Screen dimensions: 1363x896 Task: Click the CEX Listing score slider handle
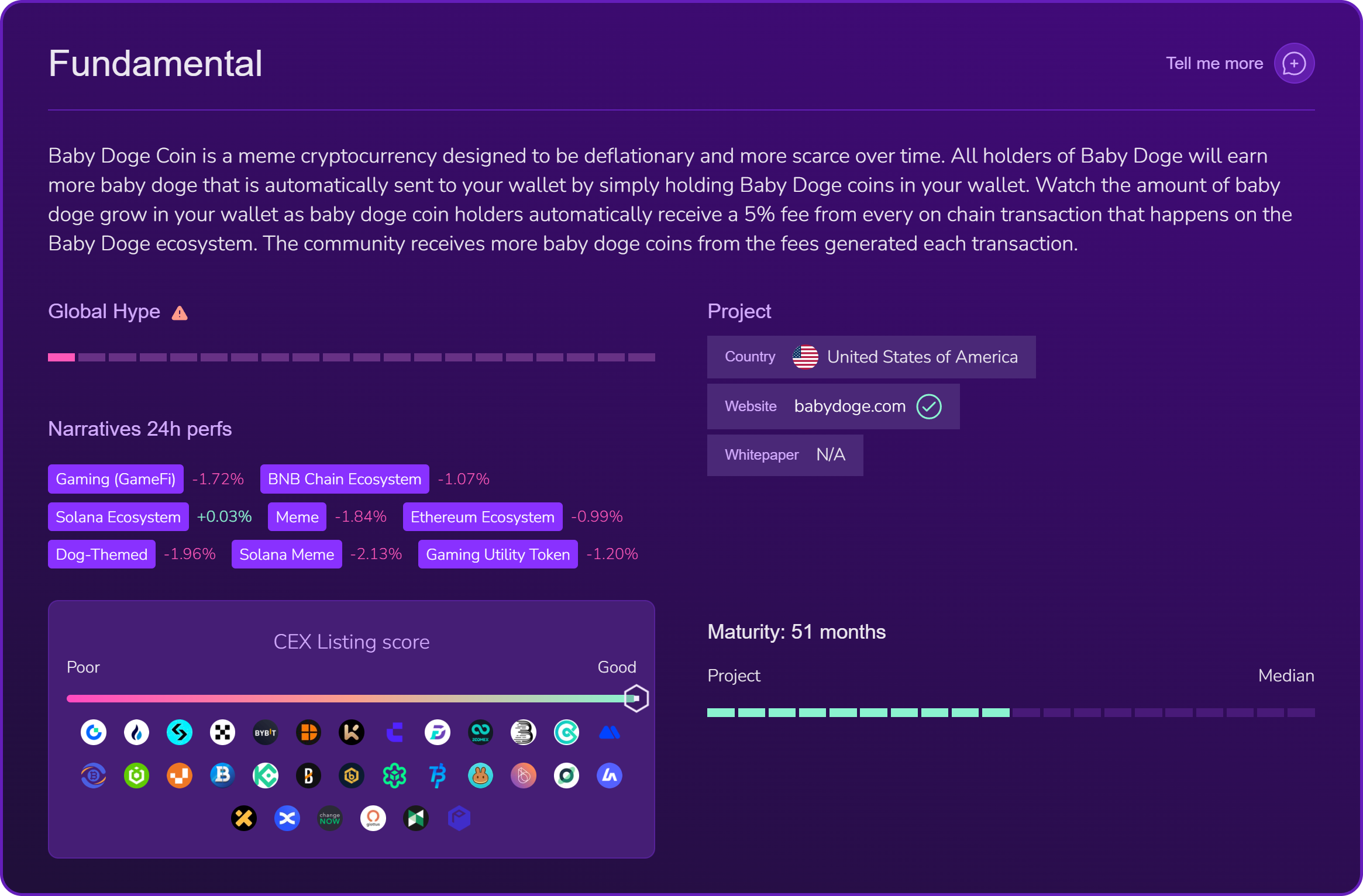click(x=636, y=698)
